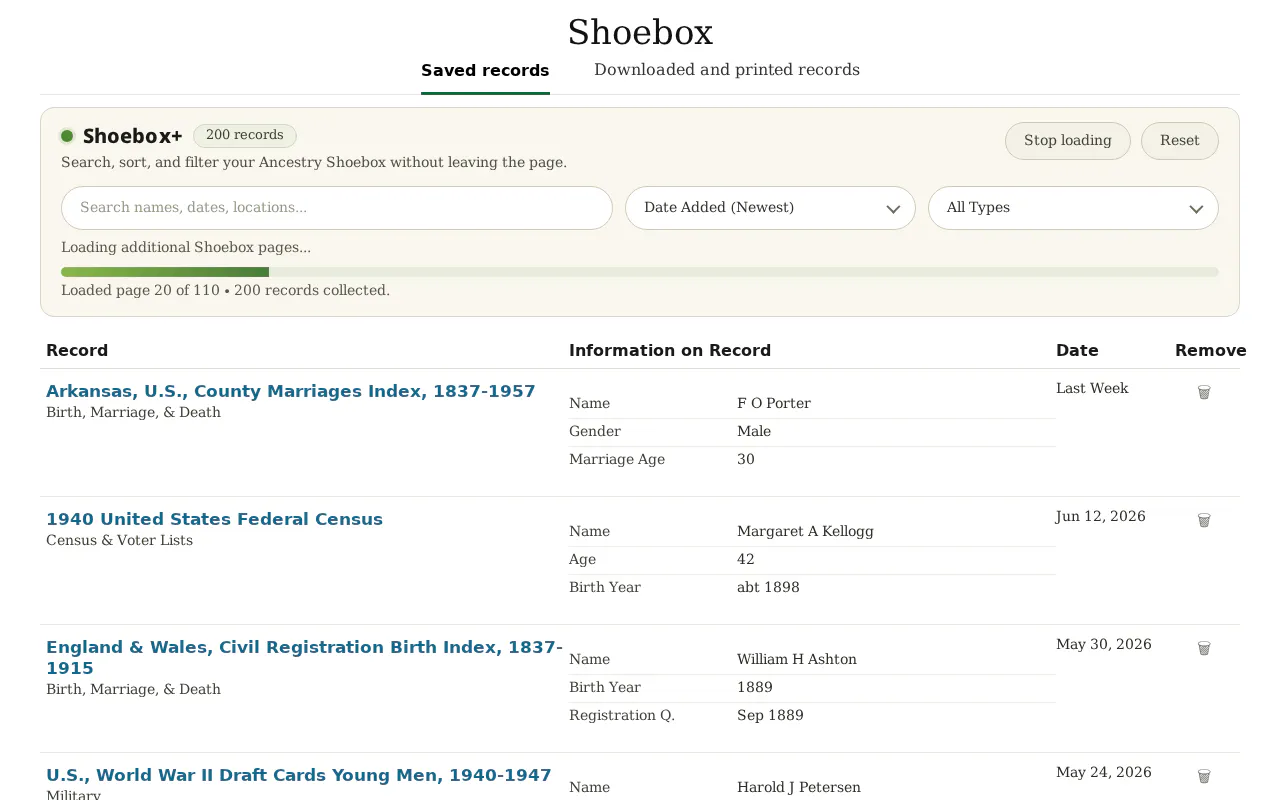
Task: Click the Registration Q. field label
Action: (622, 715)
